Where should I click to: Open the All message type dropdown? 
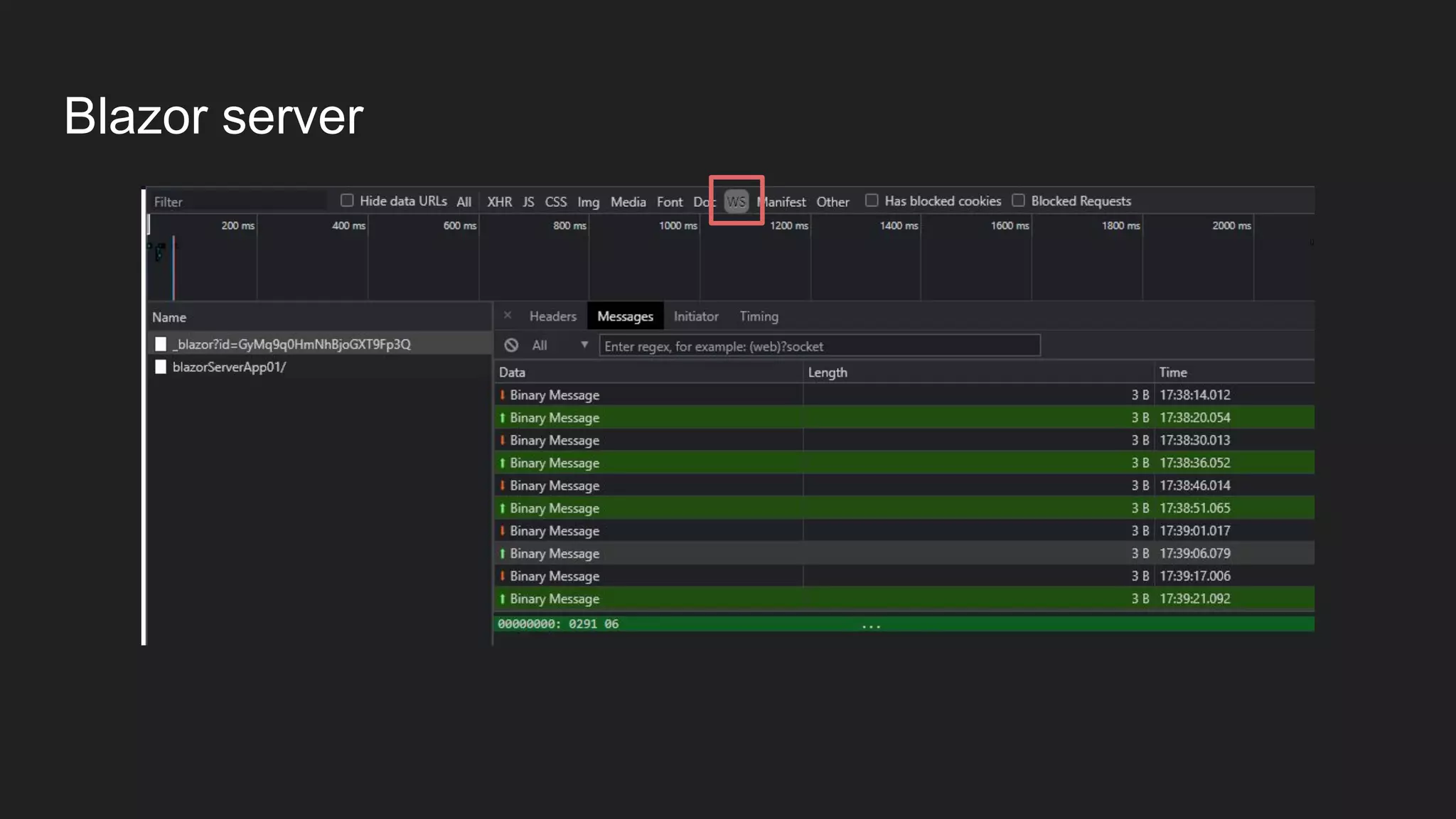[x=560, y=346]
